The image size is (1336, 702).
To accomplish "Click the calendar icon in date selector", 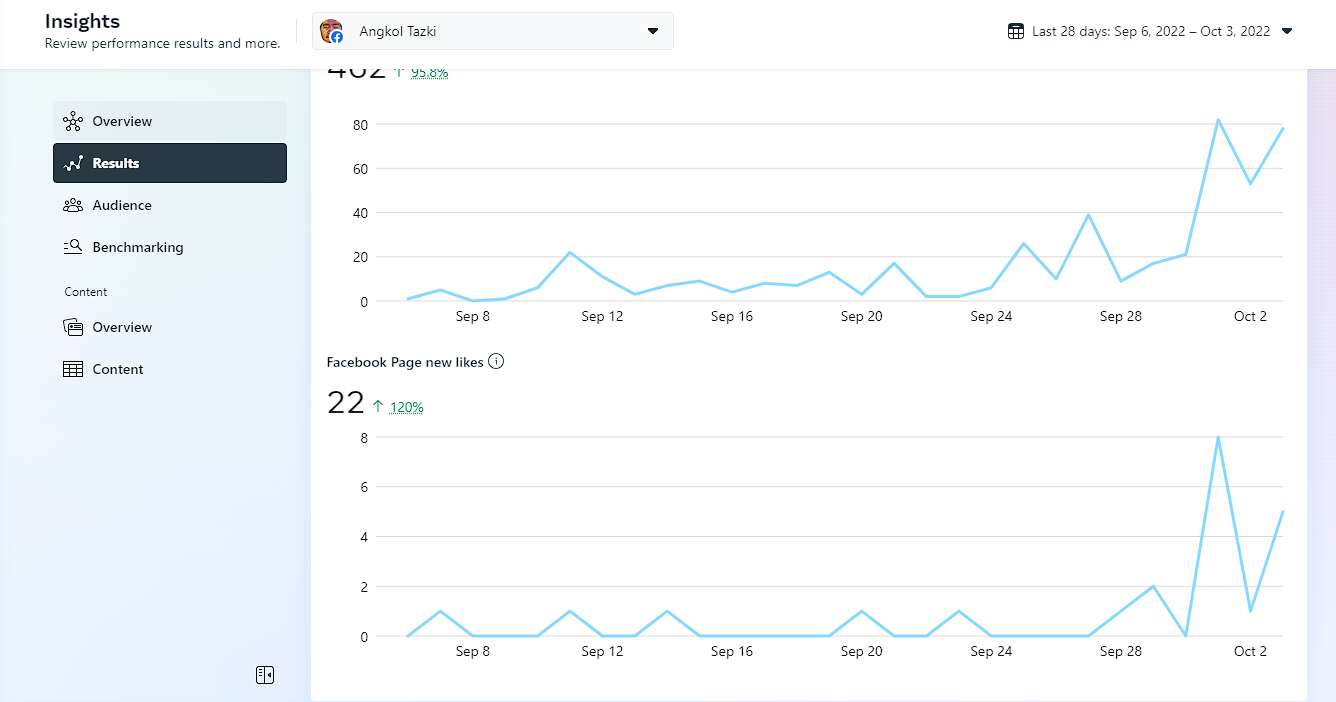I will pyautogui.click(x=1016, y=31).
